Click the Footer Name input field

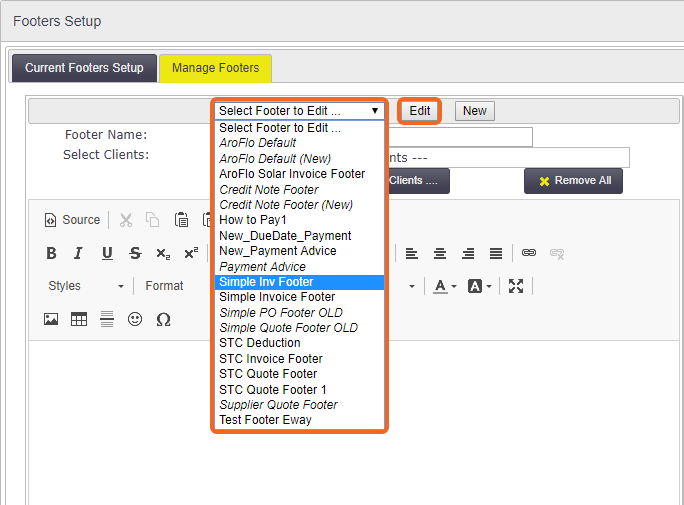click(460, 136)
